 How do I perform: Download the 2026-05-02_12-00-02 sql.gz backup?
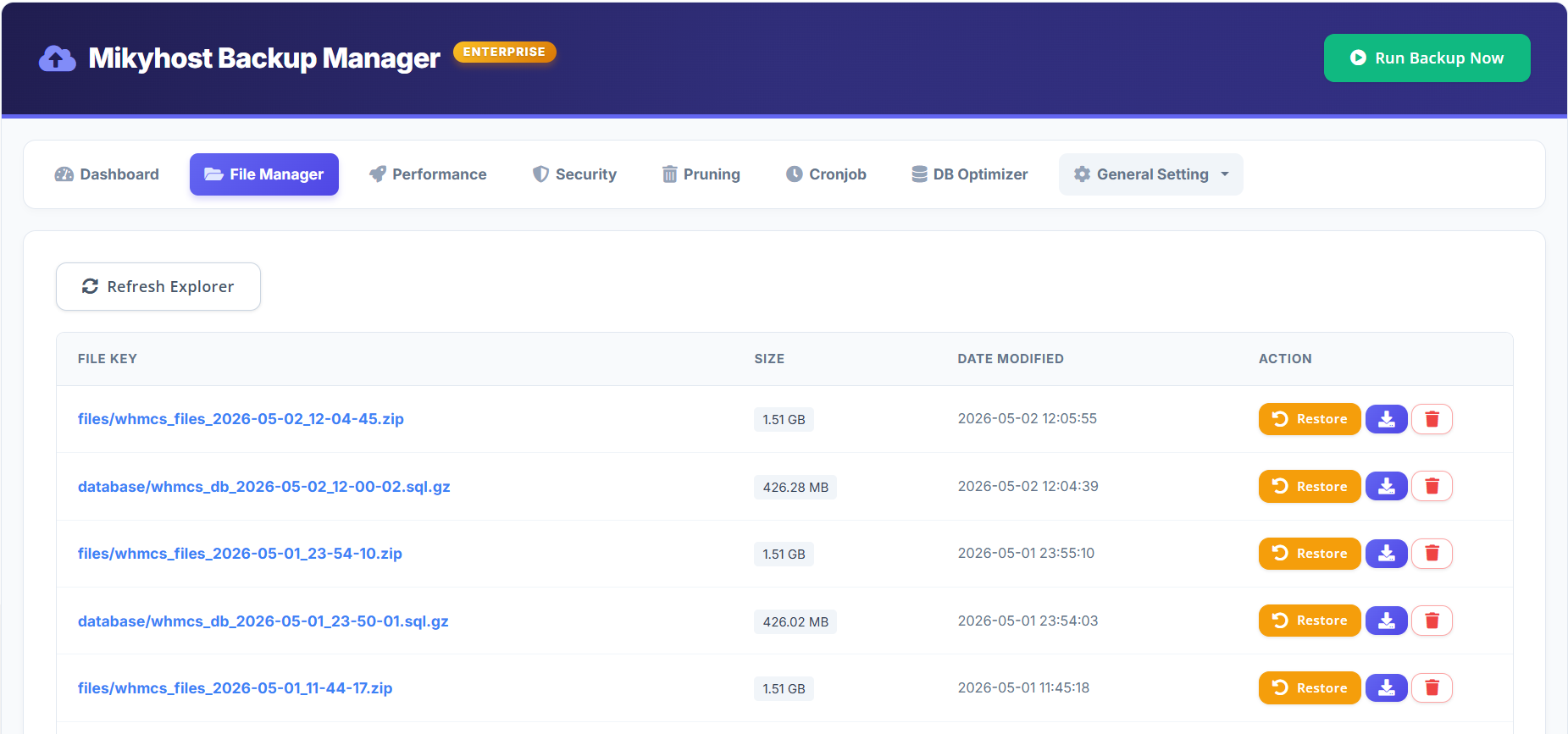tap(1387, 486)
